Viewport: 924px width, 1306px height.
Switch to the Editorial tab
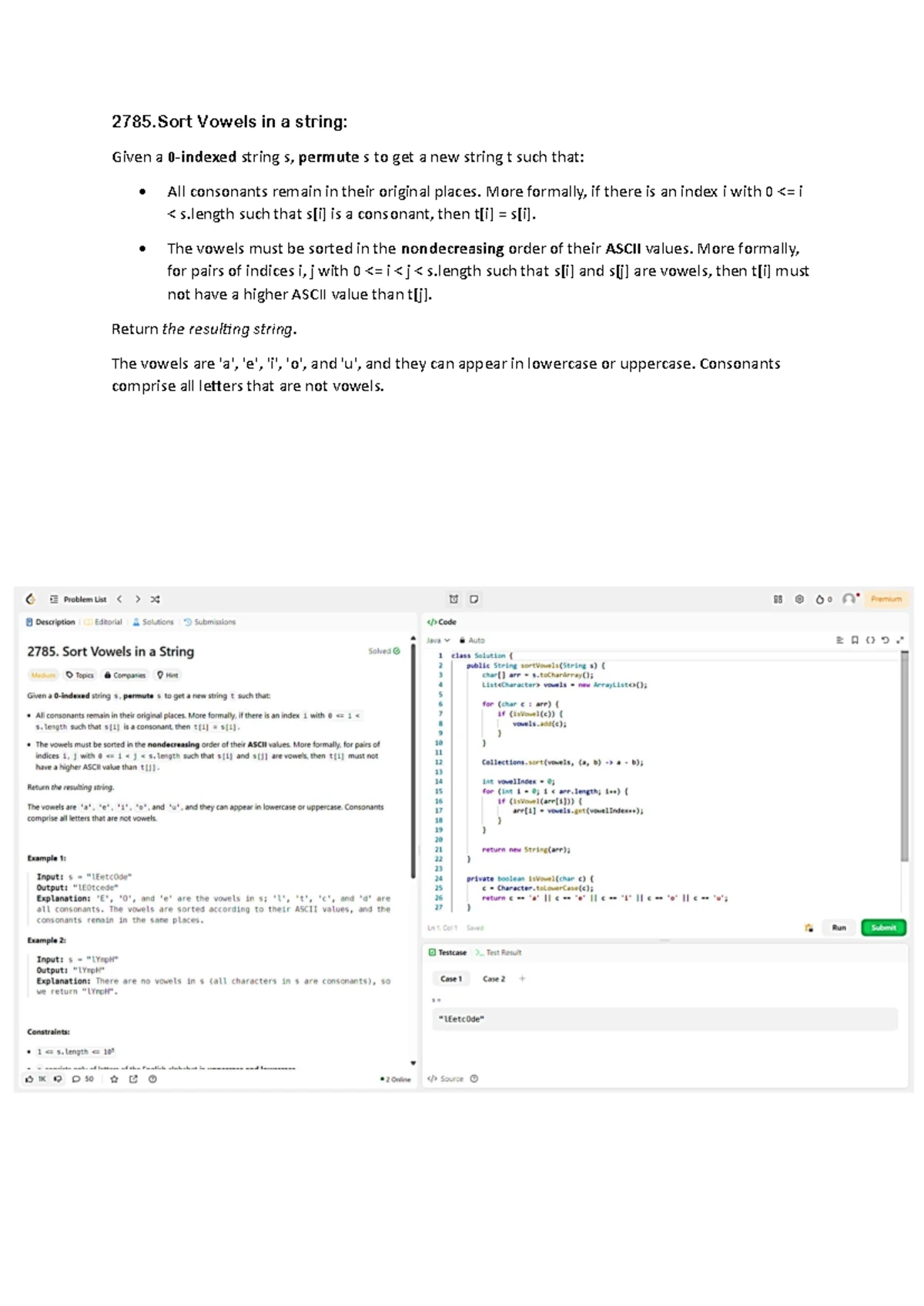[x=103, y=622]
